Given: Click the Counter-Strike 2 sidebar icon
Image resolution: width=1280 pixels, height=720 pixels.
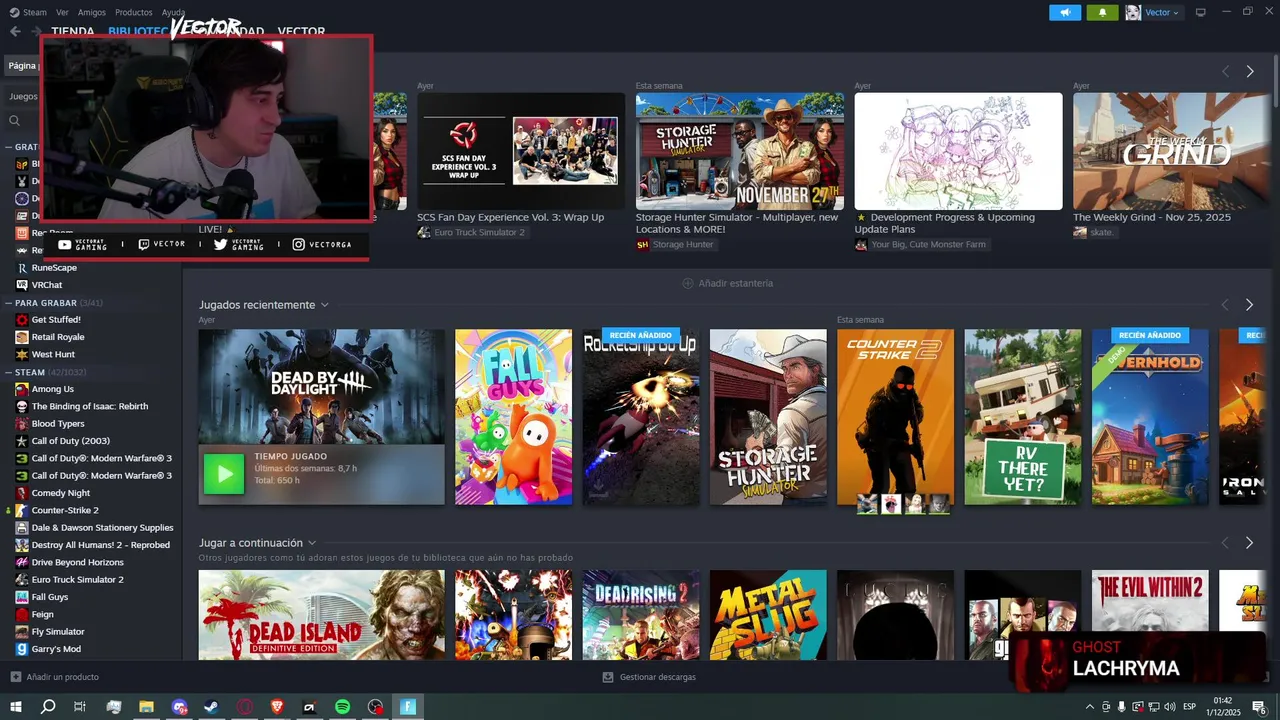Looking at the screenshot, I should click(22, 510).
